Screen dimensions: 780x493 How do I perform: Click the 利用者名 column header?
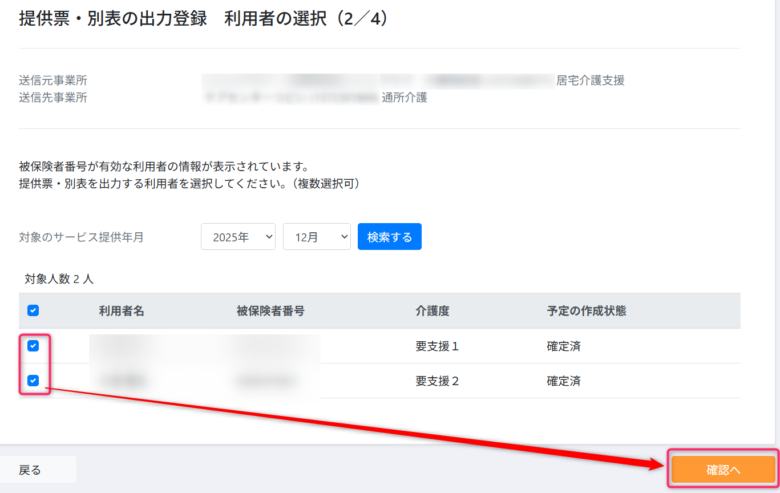point(122,311)
